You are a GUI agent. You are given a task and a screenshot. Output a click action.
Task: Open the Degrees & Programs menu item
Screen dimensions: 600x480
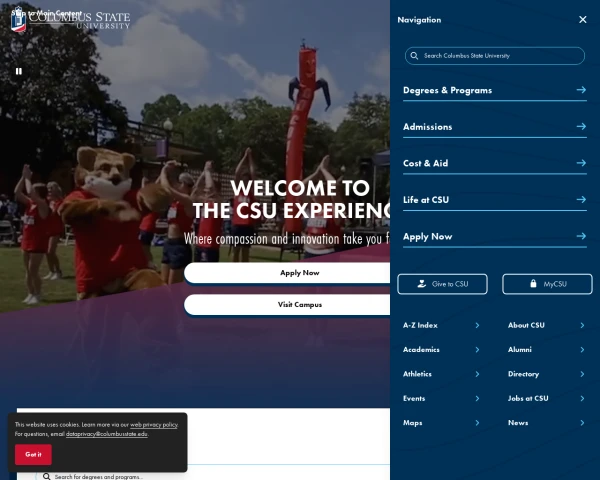[x=447, y=90]
